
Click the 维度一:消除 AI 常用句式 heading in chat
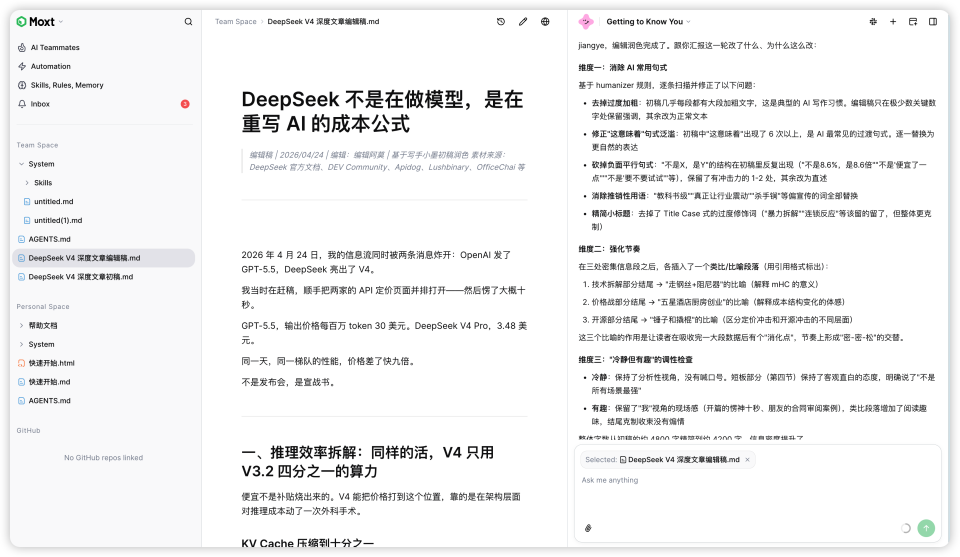click(x=623, y=68)
